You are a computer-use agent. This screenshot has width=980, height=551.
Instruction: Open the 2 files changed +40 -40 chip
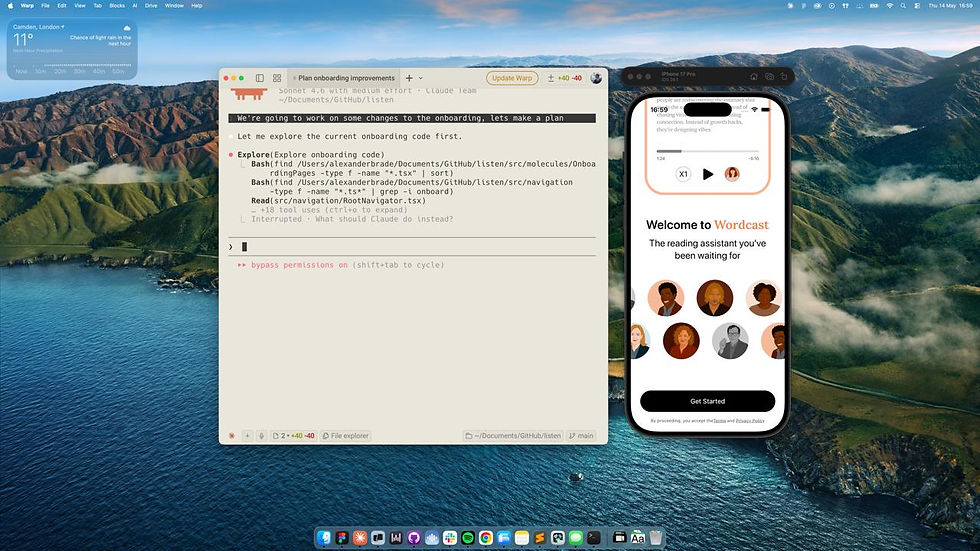[x=294, y=435]
